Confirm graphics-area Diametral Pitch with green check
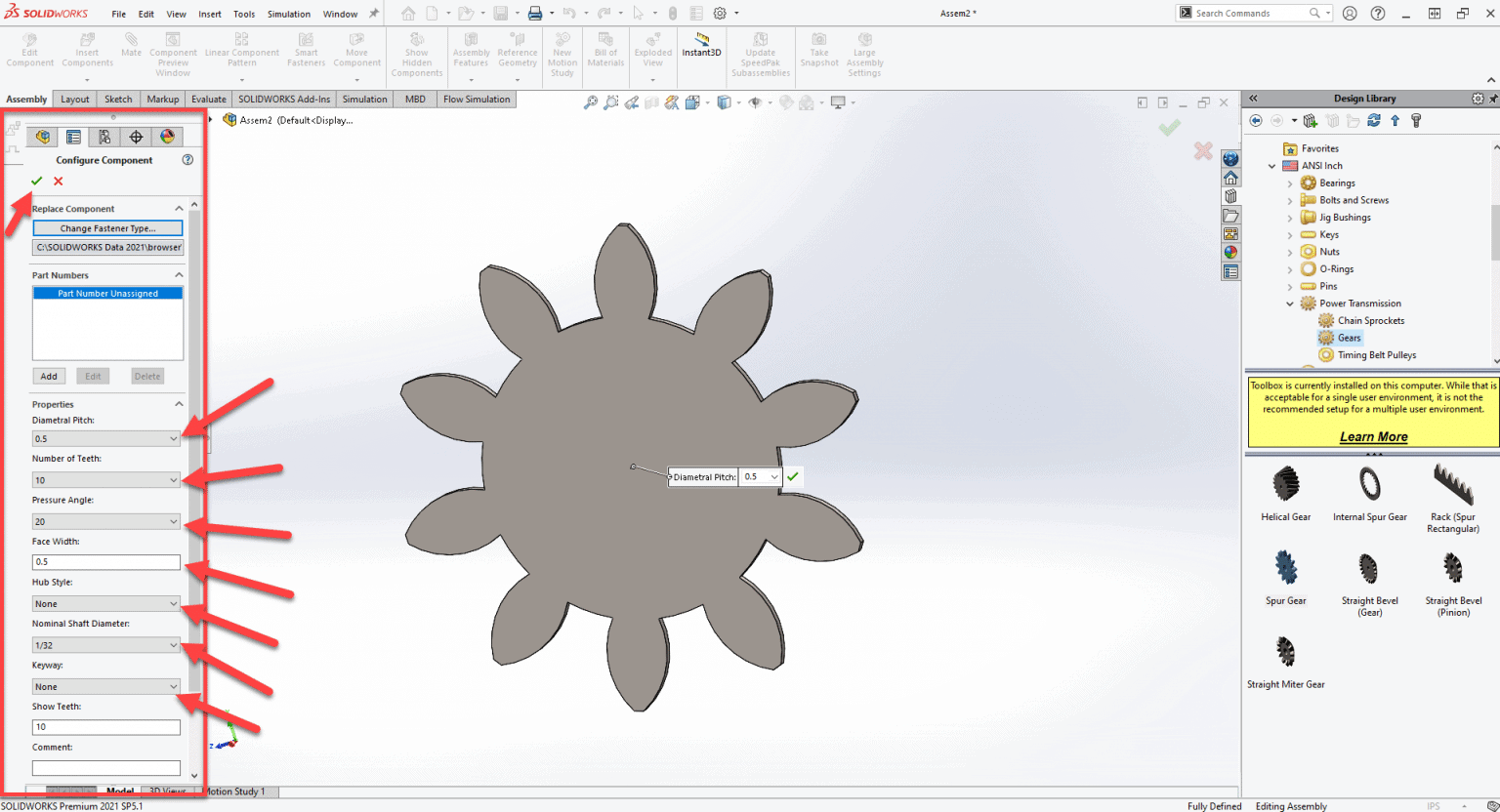The image size is (1500, 812). [793, 477]
